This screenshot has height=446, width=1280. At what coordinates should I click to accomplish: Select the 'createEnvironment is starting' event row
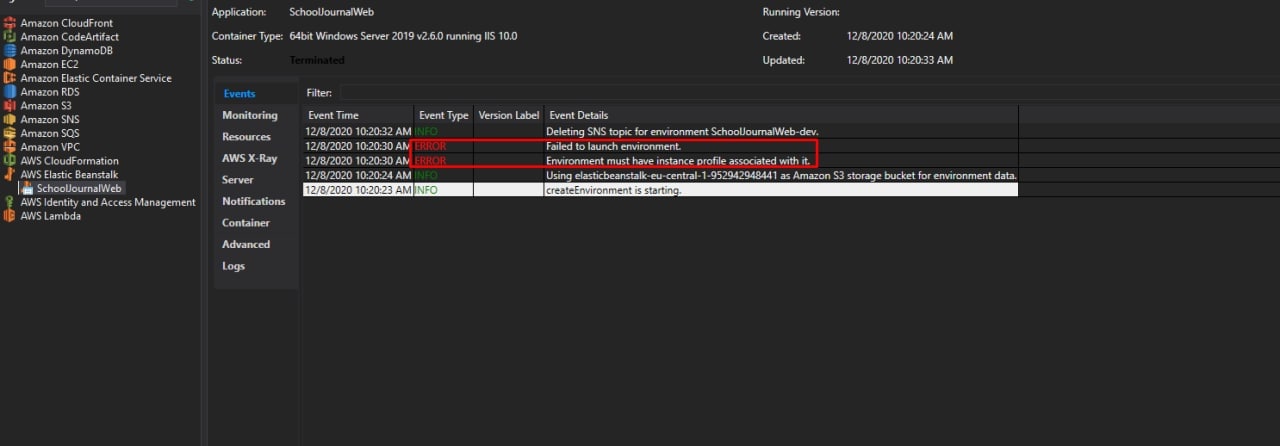click(x=661, y=190)
